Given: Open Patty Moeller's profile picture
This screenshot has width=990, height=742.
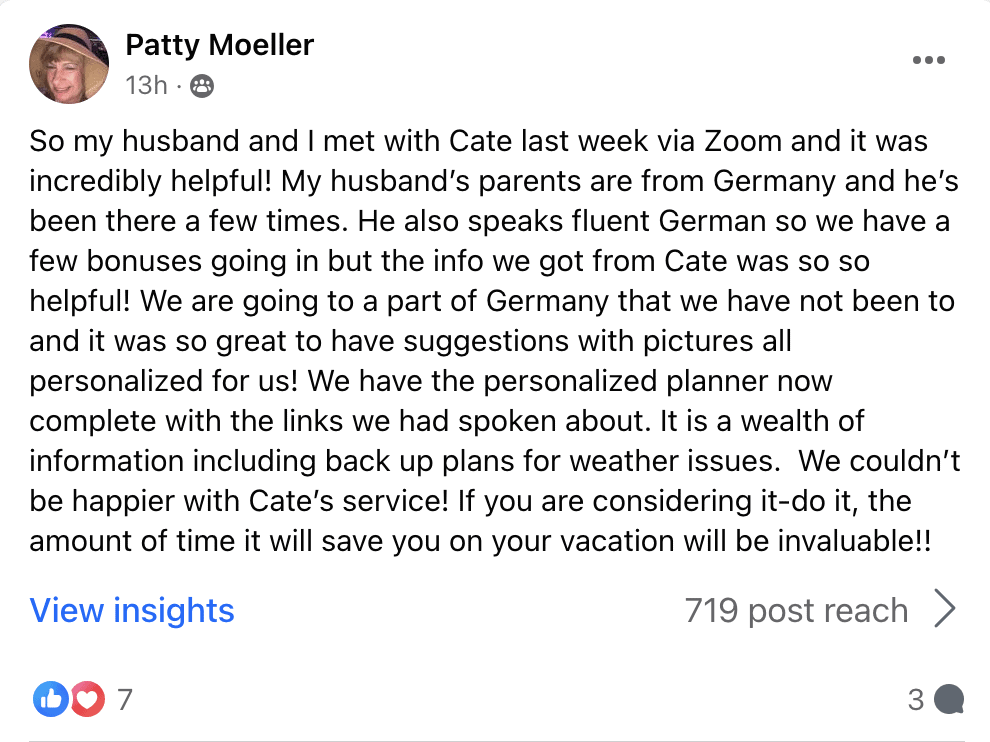Looking at the screenshot, I should click(x=69, y=64).
